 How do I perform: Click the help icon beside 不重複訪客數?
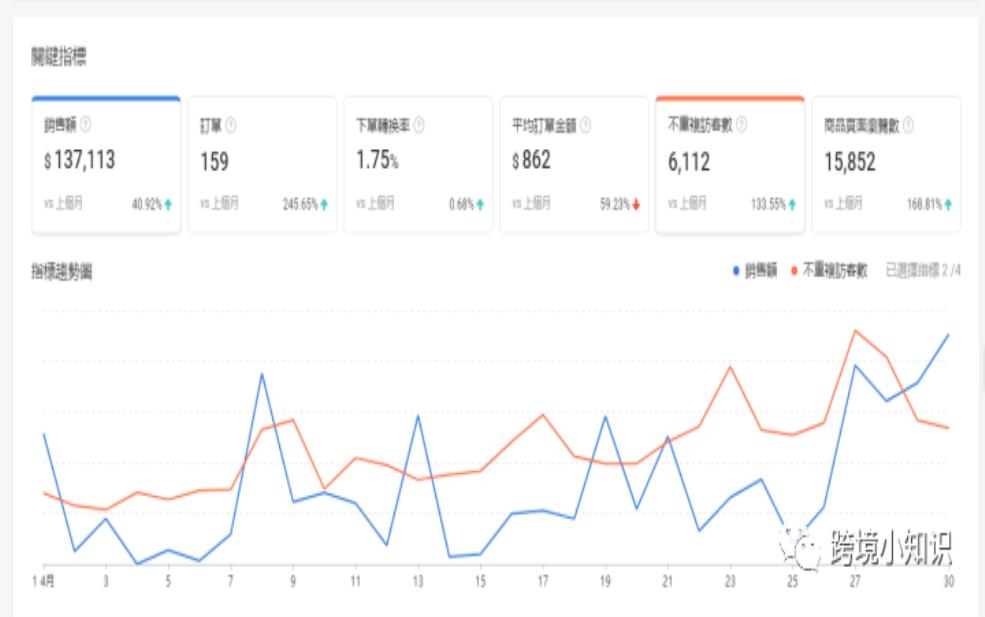pyautogui.click(x=742, y=125)
